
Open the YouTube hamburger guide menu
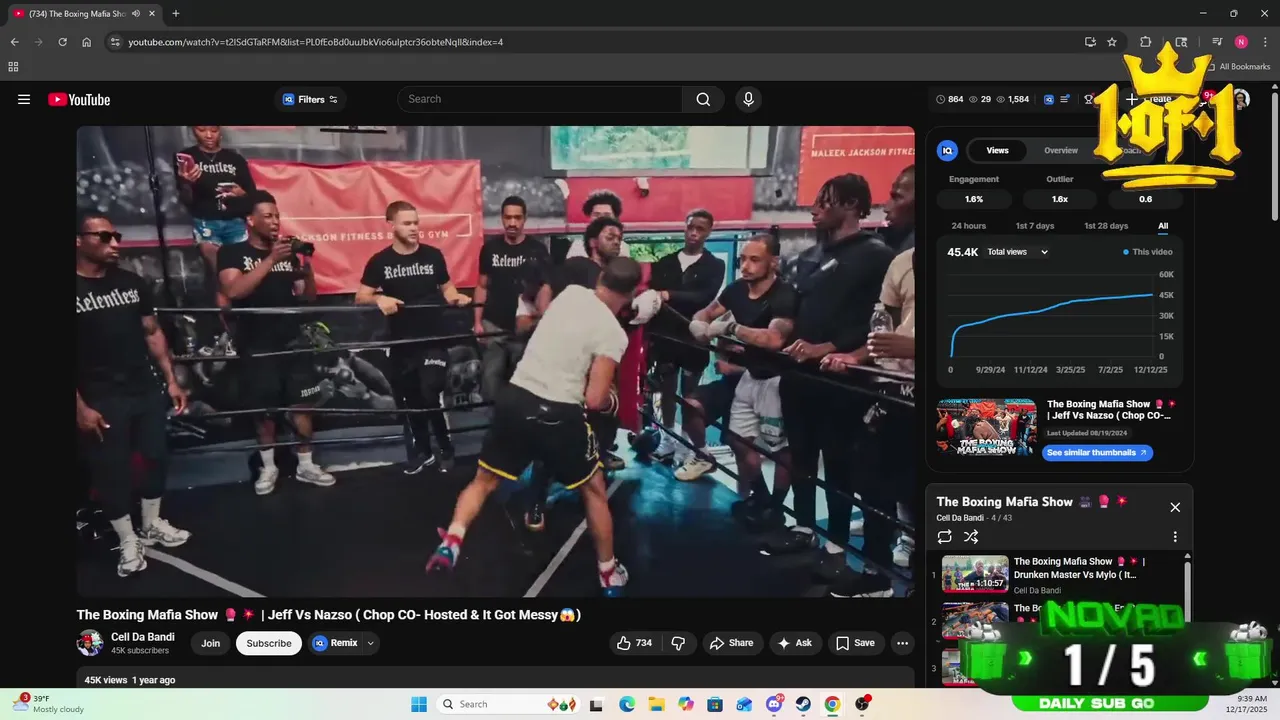tap(24, 99)
